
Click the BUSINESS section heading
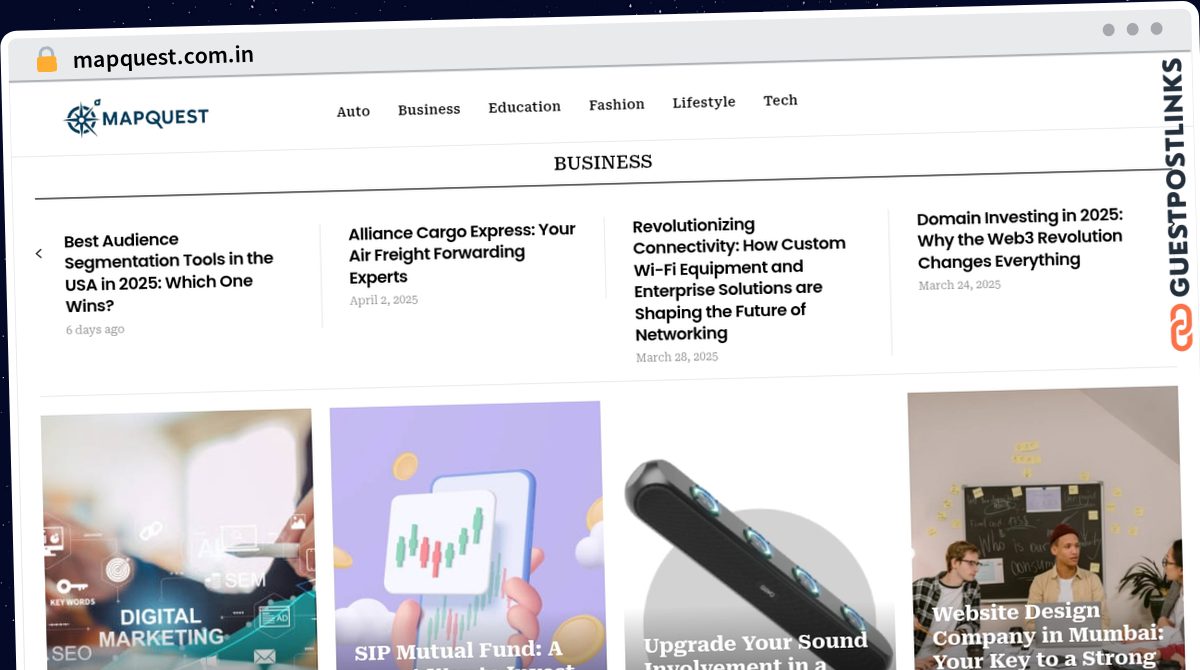pyautogui.click(x=603, y=163)
